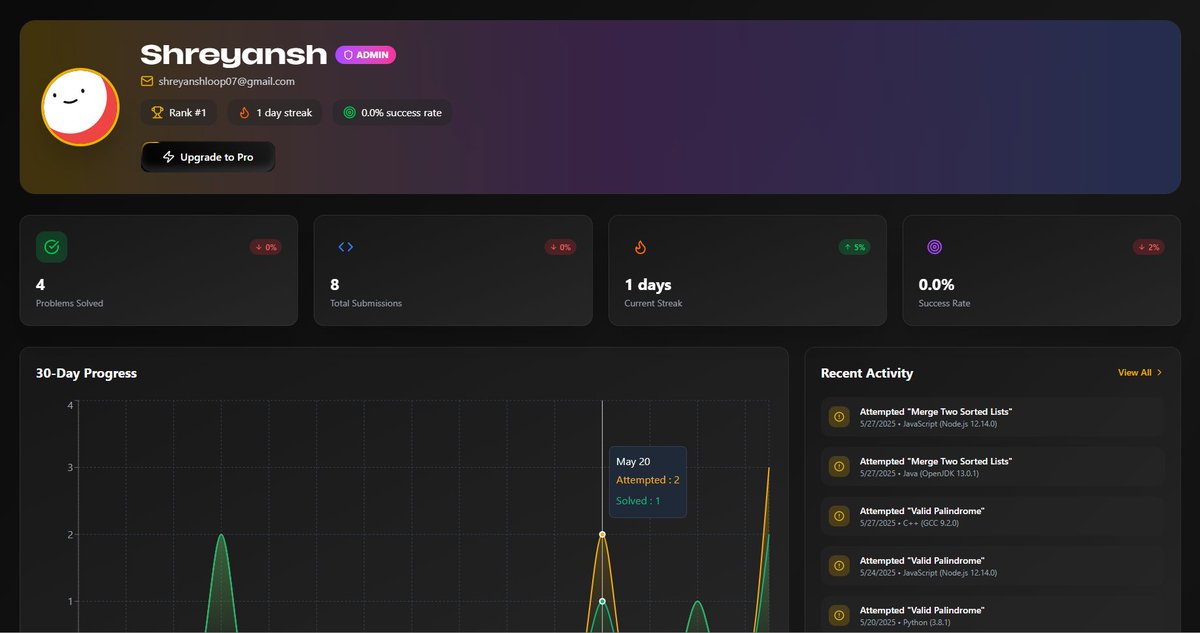Click the Upgrade to Pro button

click(208, 157)
